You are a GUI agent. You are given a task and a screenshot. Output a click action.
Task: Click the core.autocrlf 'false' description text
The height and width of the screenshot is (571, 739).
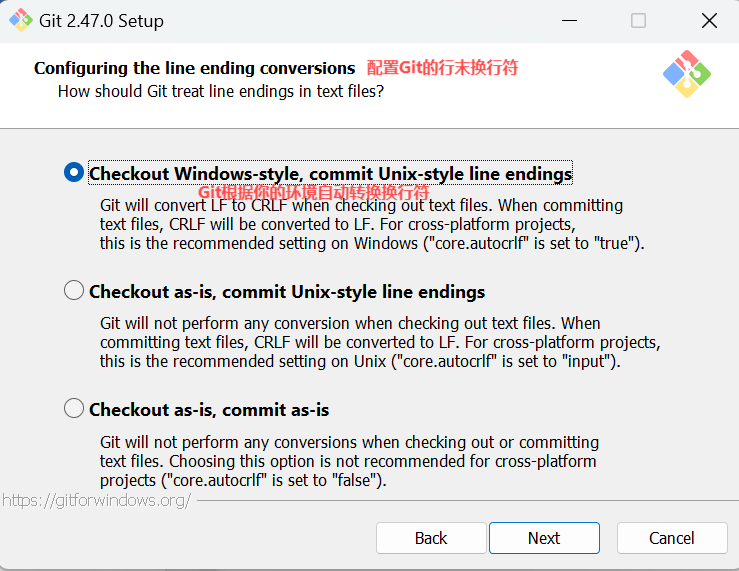[349, 461]
